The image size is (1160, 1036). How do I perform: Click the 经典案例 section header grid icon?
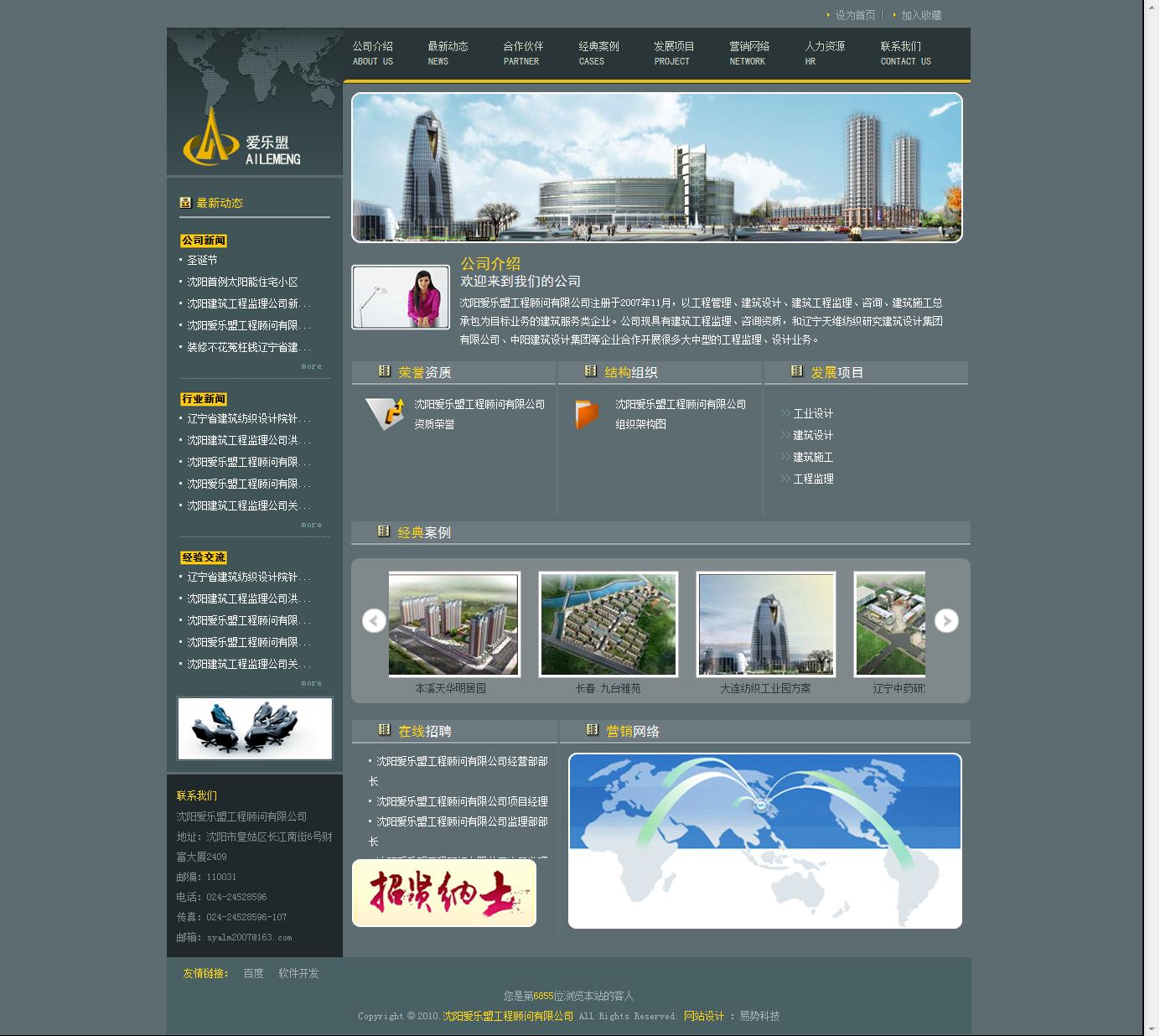(x=385, y=531)
